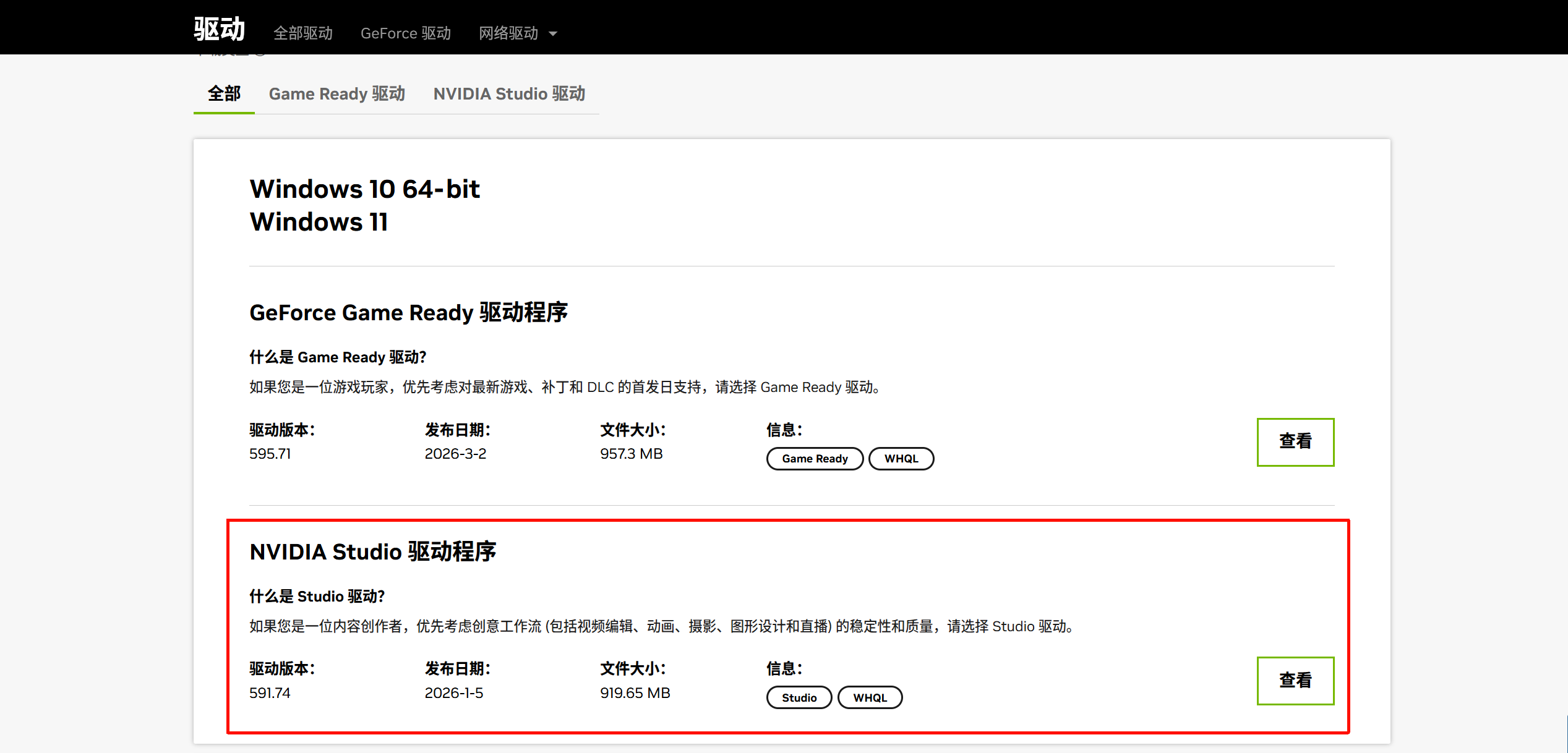Click the Studio info badge
The width and height of the screenshot is (1568, 753).
point(799,697)
